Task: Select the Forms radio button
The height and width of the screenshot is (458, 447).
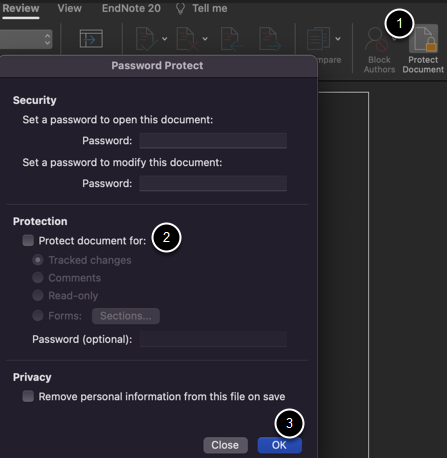Action: click(38, 316)
